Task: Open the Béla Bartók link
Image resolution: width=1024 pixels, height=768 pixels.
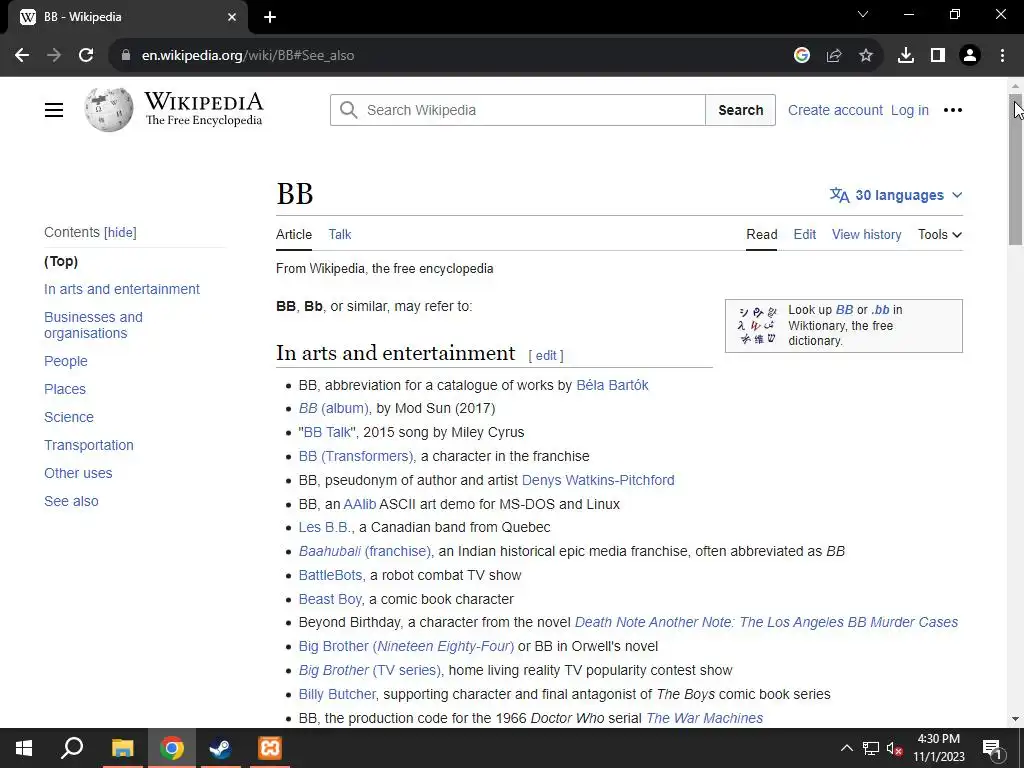Action: 612,385
